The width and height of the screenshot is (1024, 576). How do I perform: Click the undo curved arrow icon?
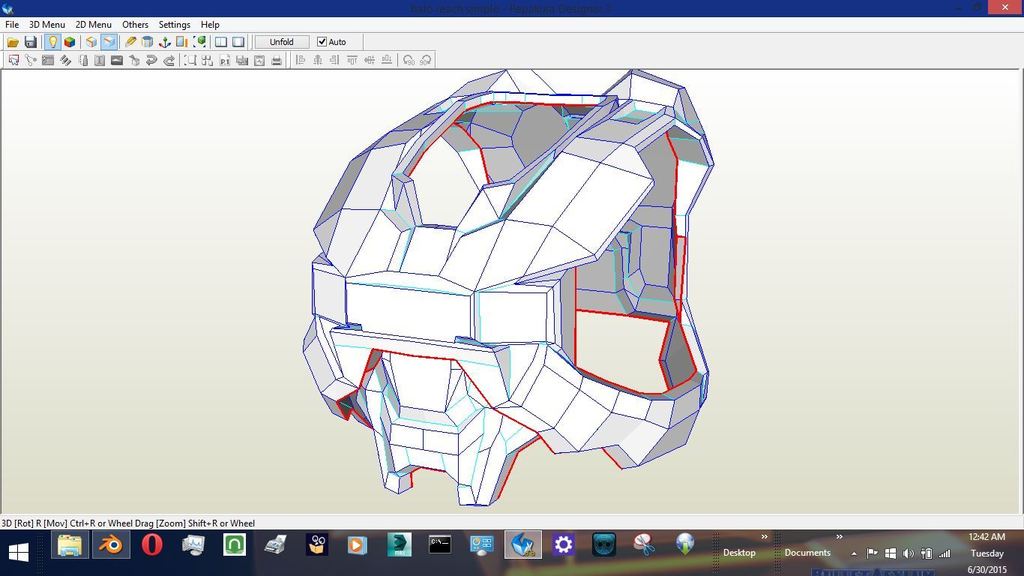click(152, 60)
